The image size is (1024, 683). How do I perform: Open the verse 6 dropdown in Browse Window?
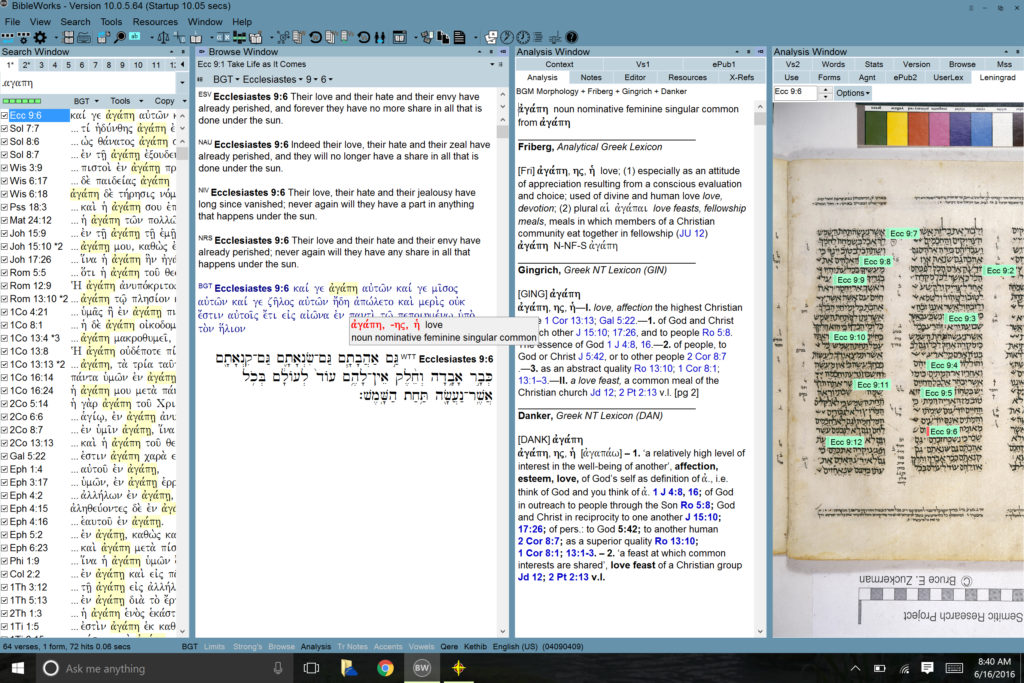pos(326,79)
